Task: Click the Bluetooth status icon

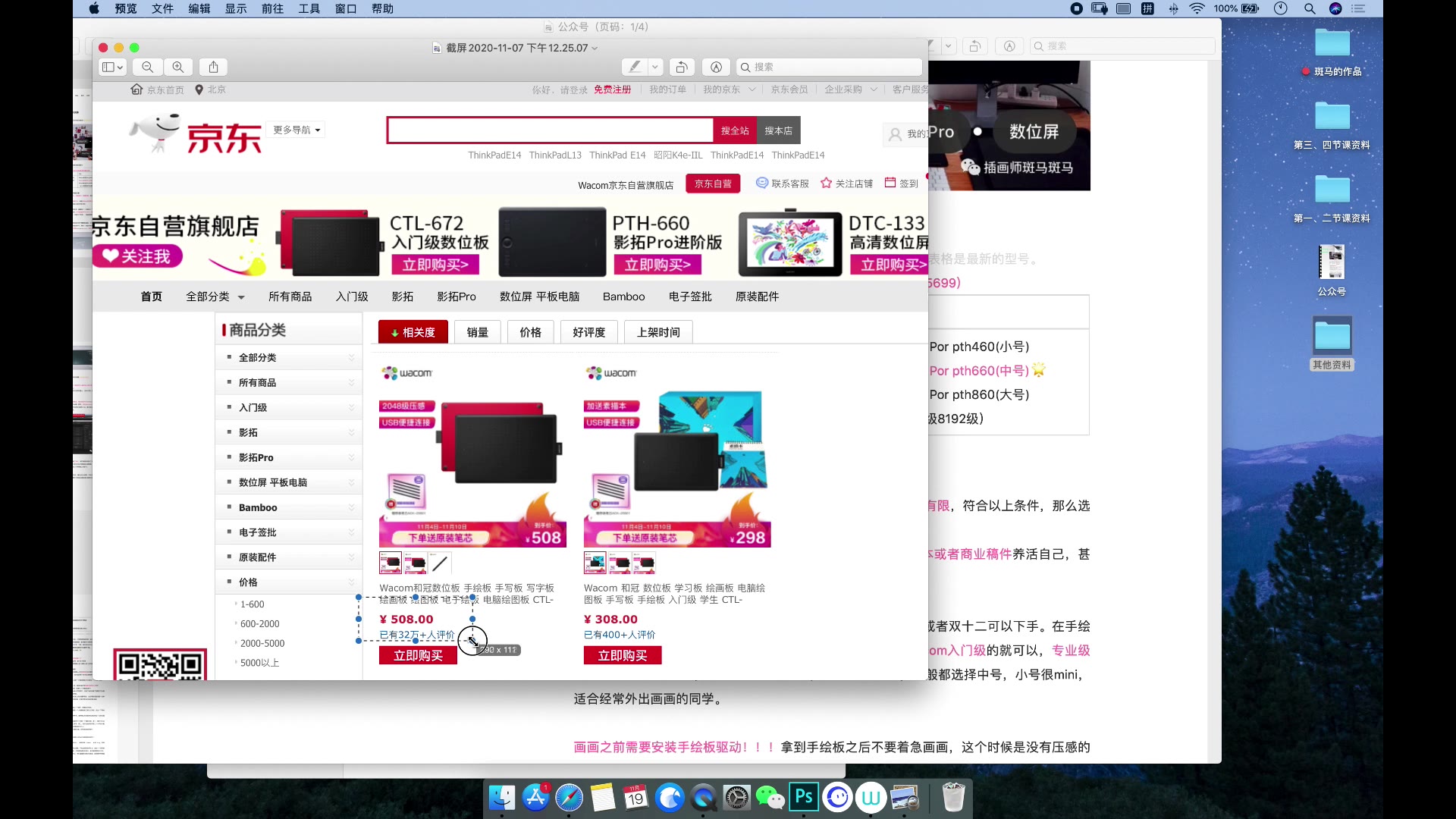Action: [1173, 8]
